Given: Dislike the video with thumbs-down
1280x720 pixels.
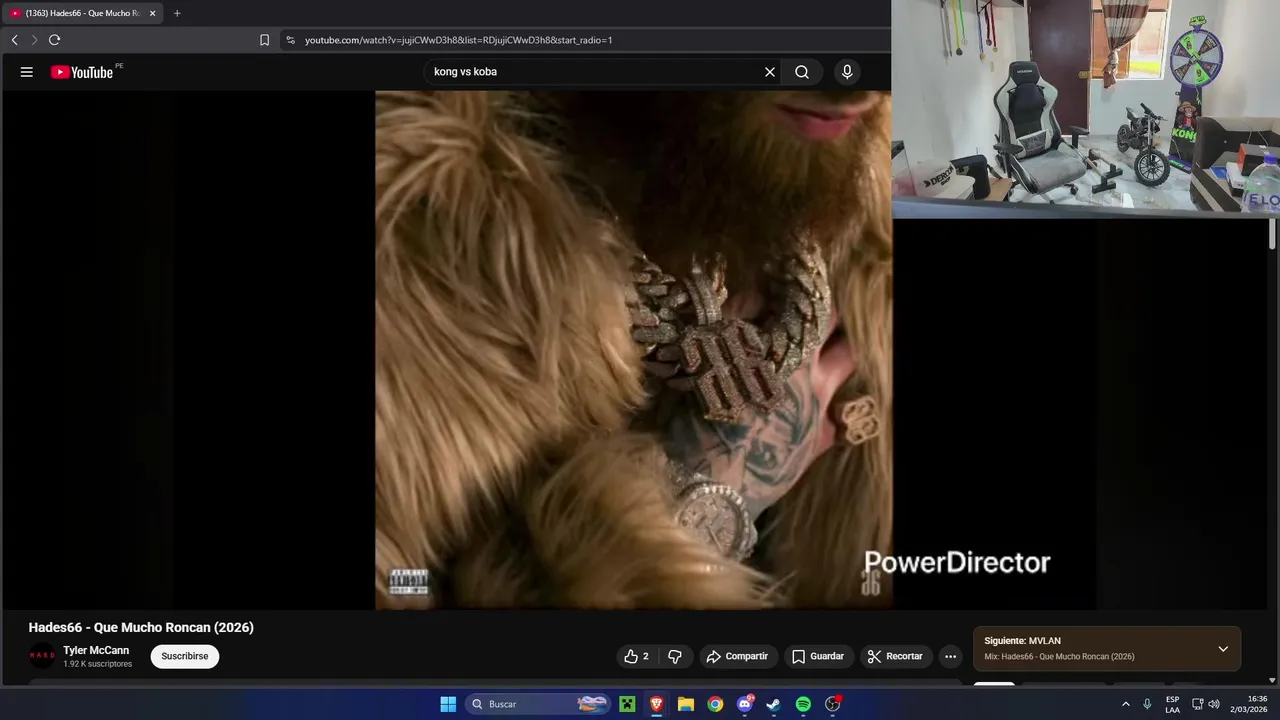Looking at the screenshot, I should pos(675,656).
